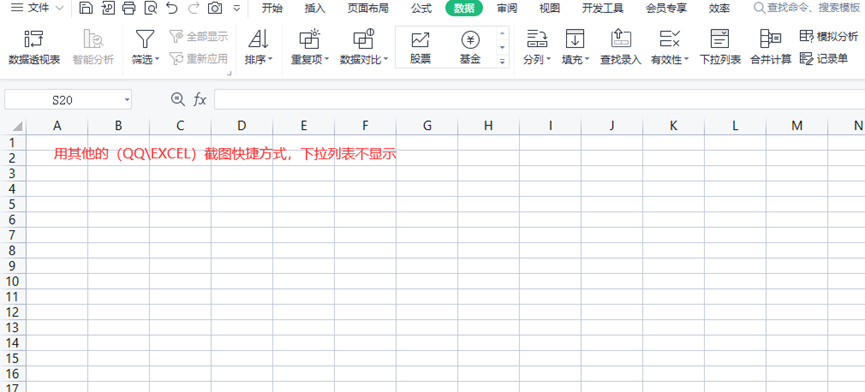Screen dimensions: 865x392
Task: Switch to the 视图 tab
Action: coord(549,8)
